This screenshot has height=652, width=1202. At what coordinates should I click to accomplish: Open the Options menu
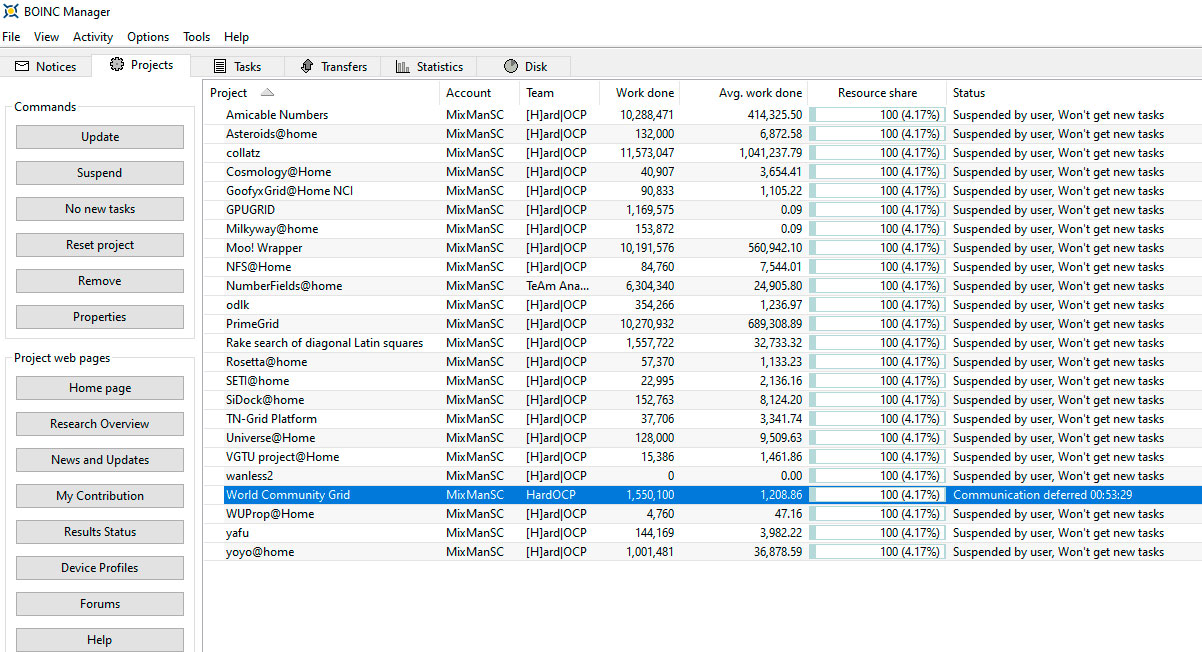click(x=148, y=37)
